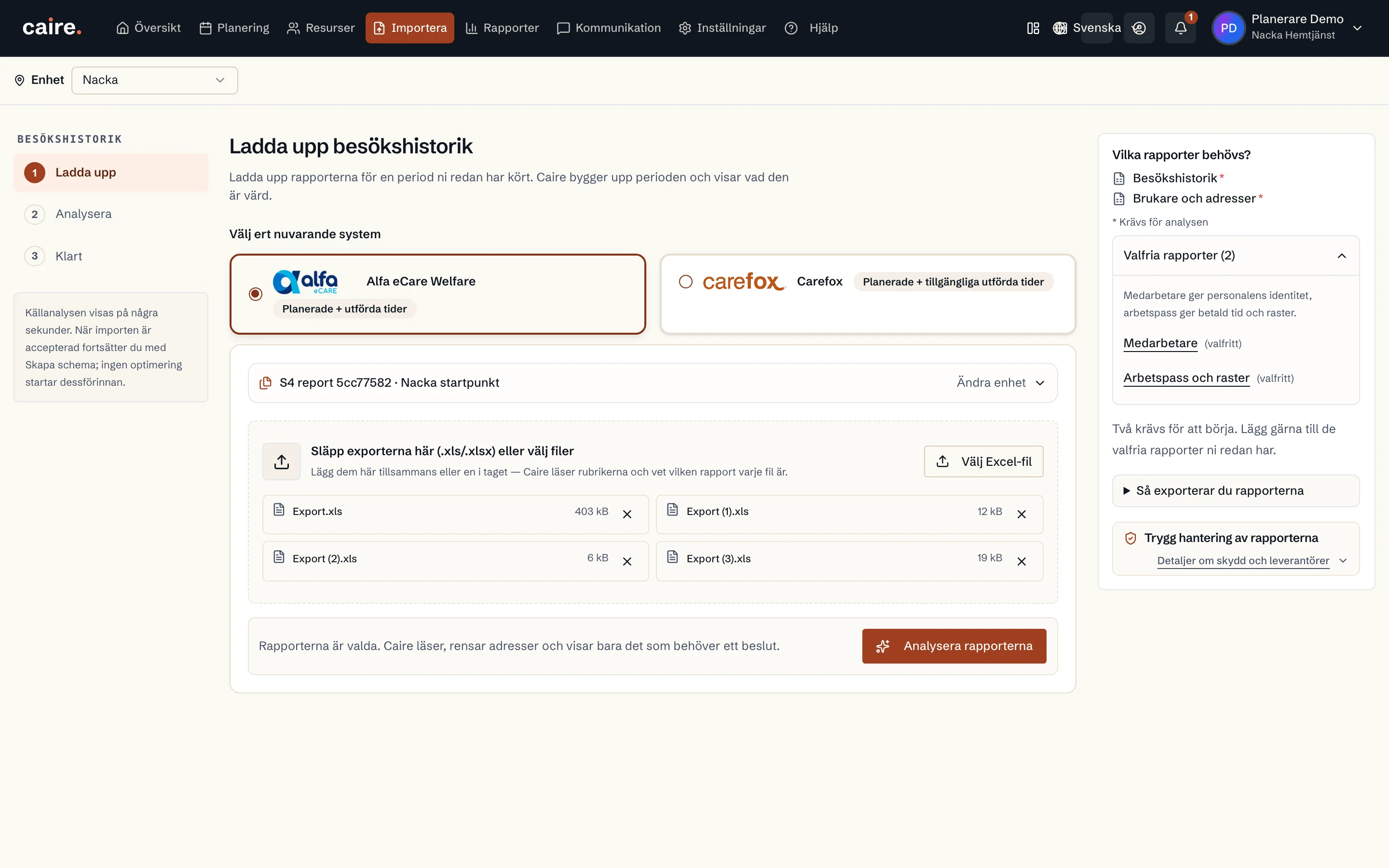
Task: Click Analysera rapporterna button
Action: (953, 646)
